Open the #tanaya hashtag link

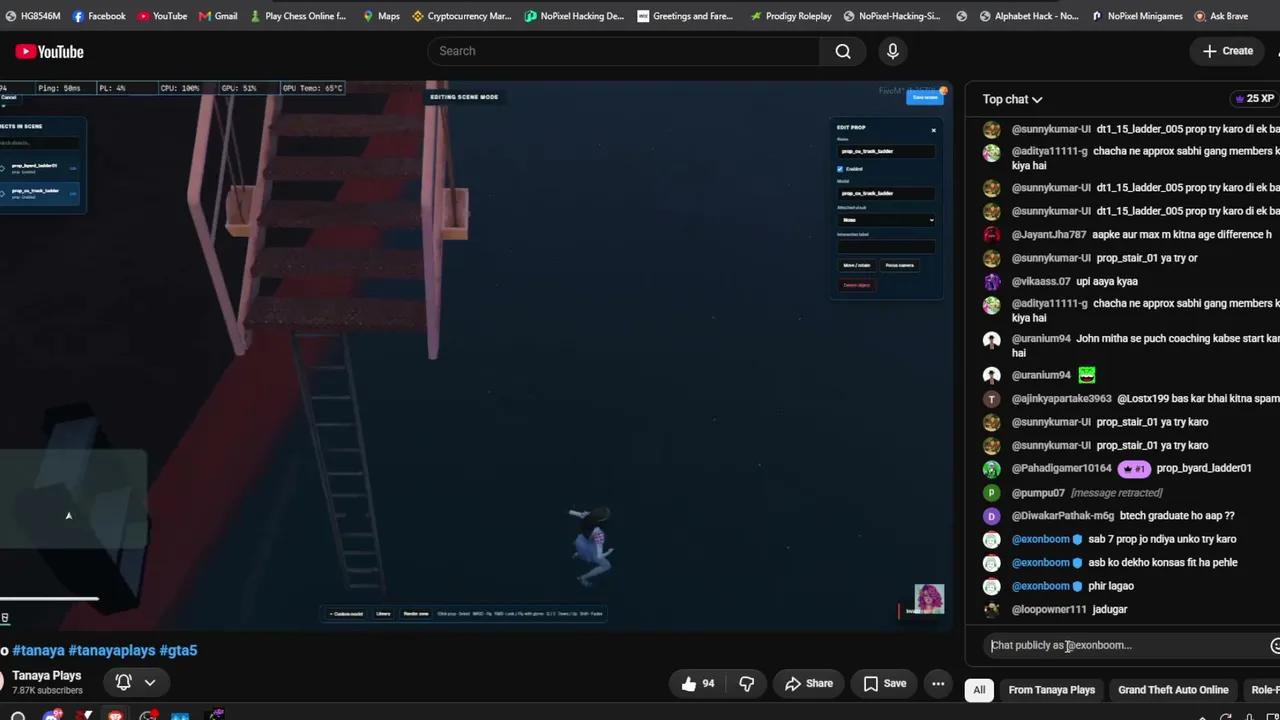pyautogui.click(x=38, y=650)
